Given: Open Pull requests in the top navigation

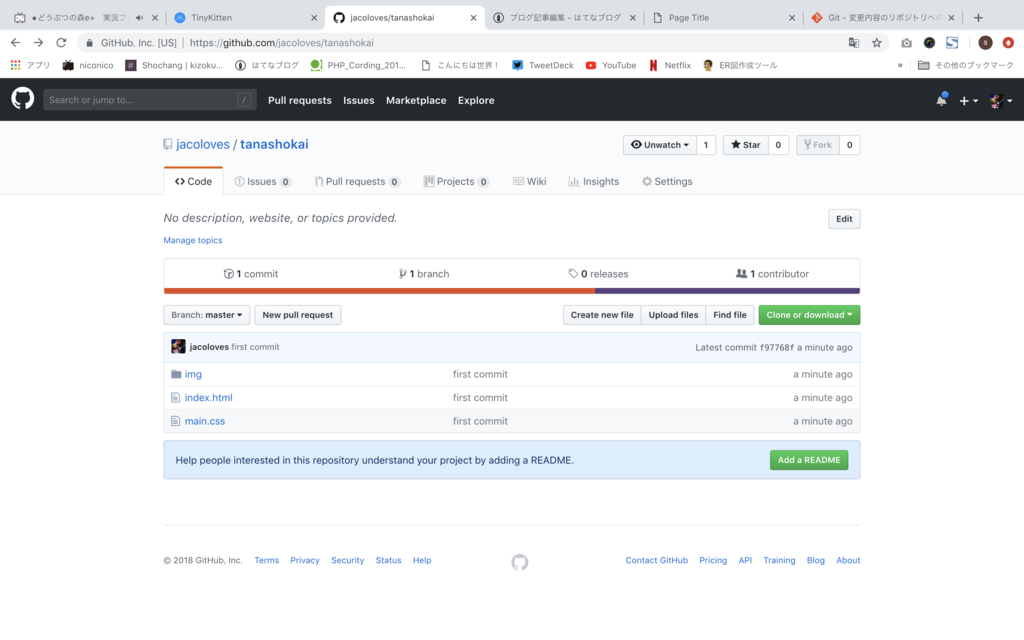Looking at the screenshot, I should pyautogui.click(x=300, y=101).
